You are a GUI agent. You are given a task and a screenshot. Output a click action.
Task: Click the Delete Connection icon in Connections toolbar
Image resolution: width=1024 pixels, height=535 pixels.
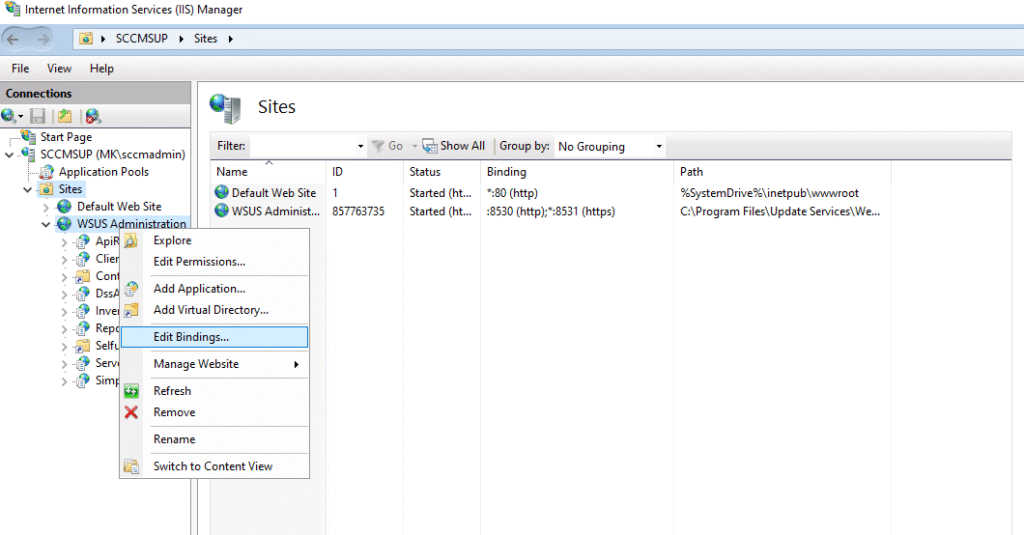93,117
